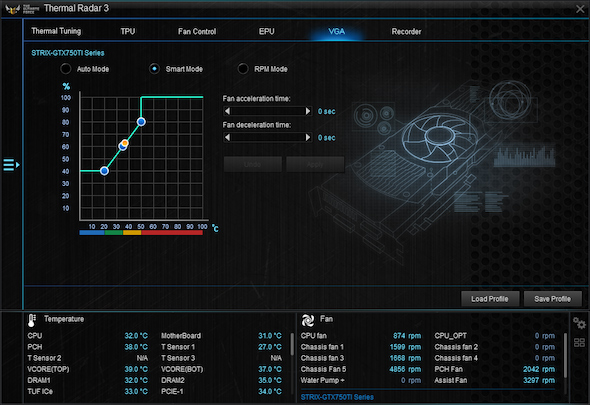Open the settings gears icon
This screenshot has width=590, height=405.
coord(579,323)
